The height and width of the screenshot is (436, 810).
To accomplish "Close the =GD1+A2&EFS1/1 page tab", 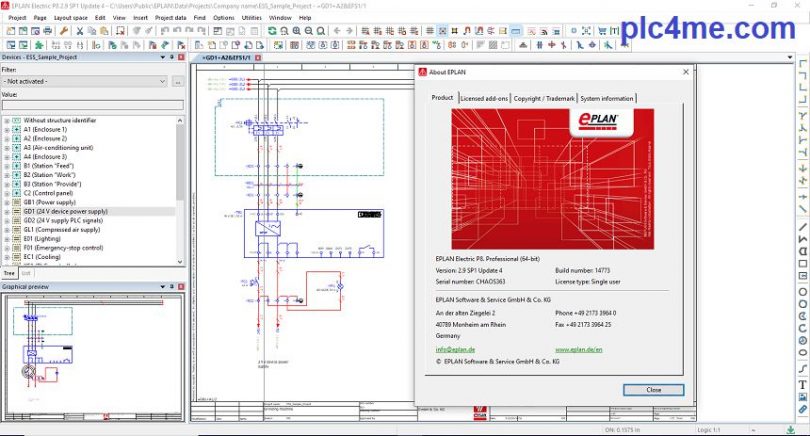I will pyautogui.click(x=257, y=58).
